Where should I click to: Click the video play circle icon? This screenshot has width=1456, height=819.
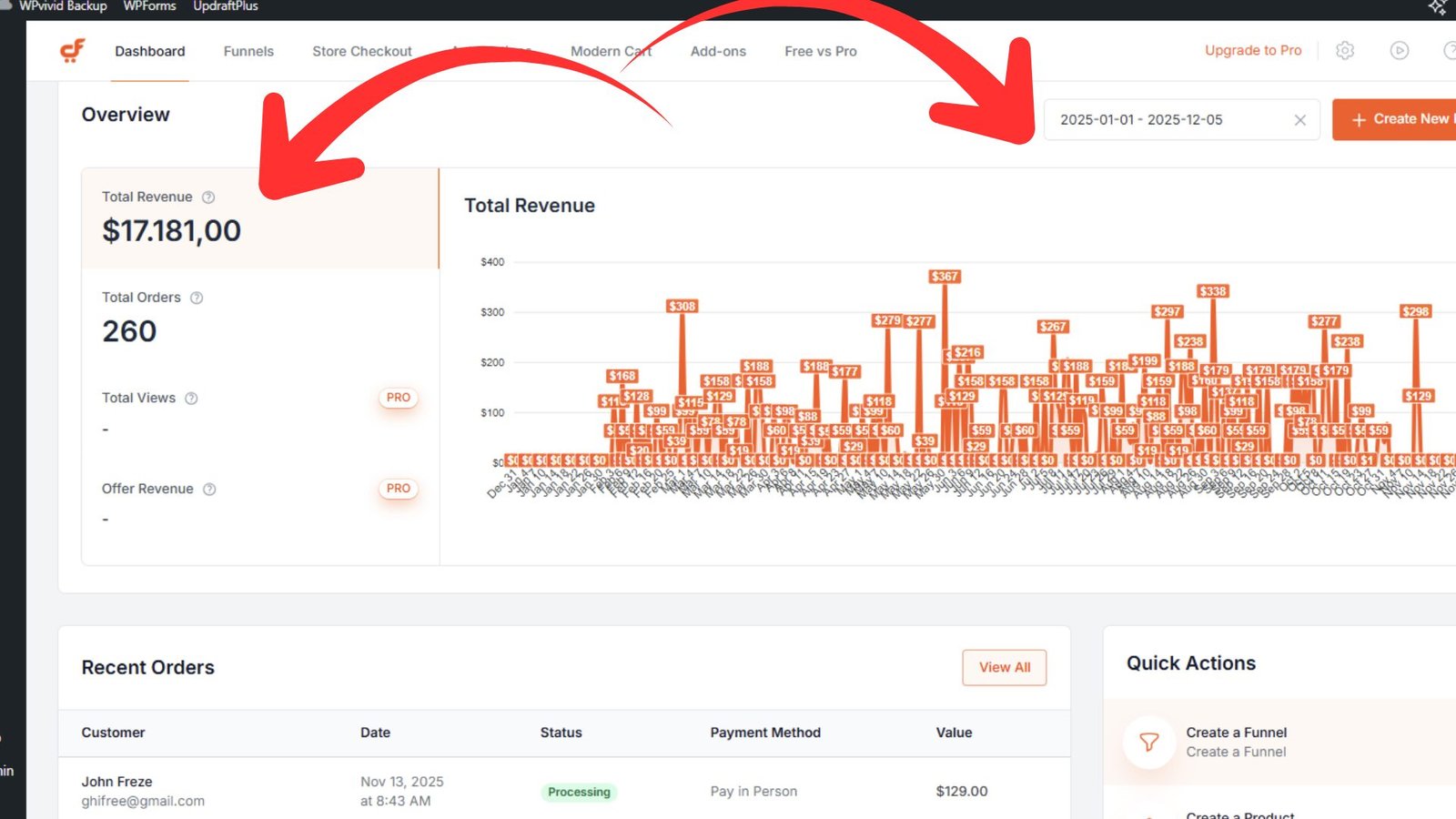click(x=1400, y=51)
